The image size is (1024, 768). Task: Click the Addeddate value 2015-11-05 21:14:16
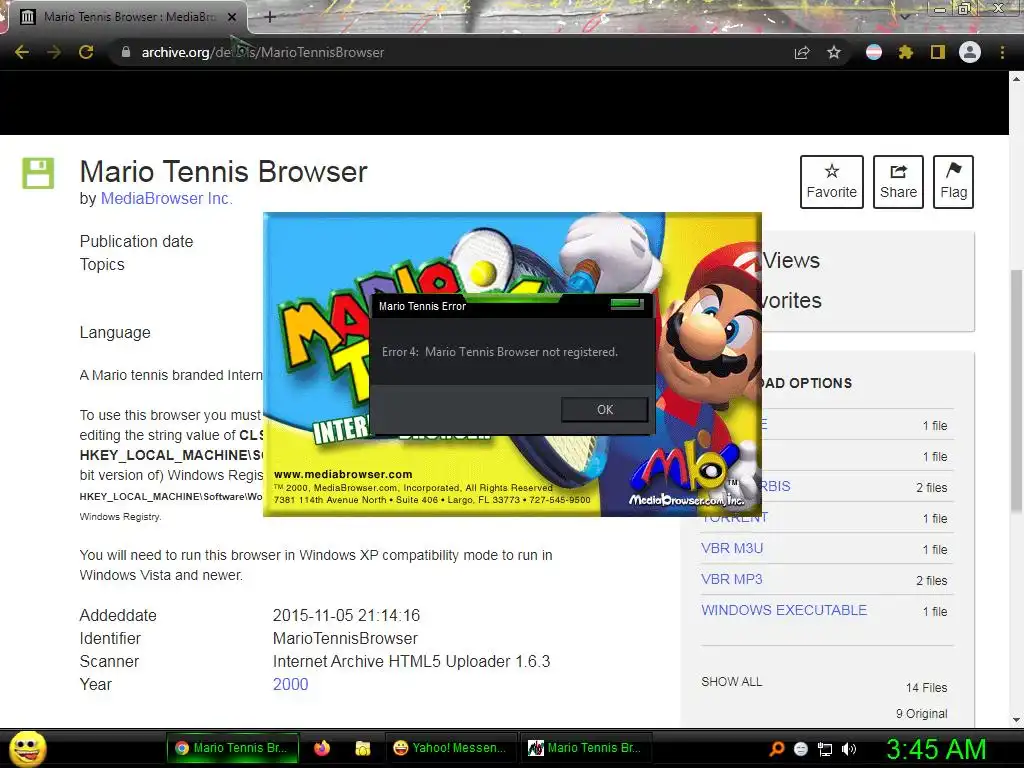pos(346,615)
